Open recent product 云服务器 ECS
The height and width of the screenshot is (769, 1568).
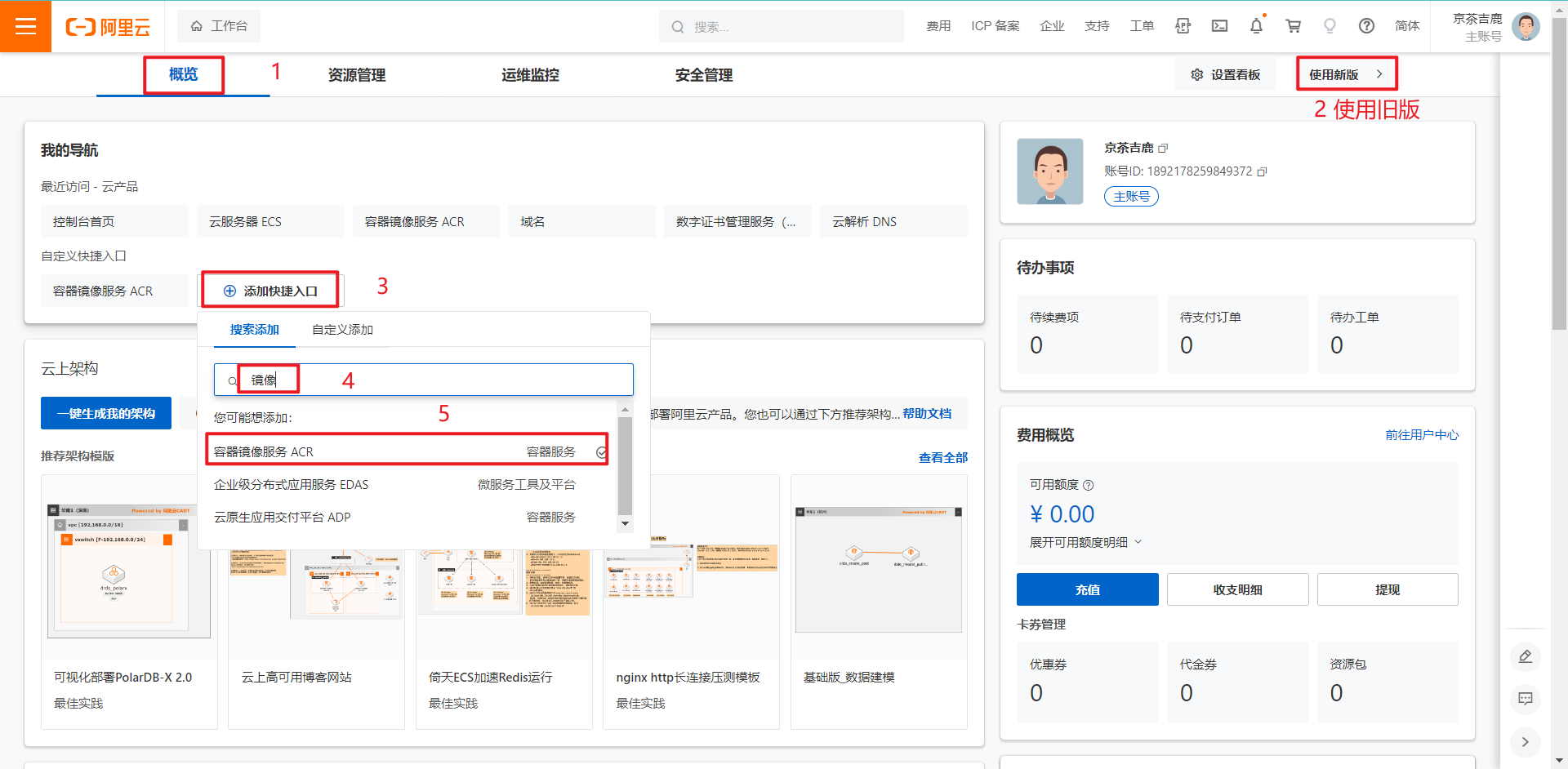coord(270,221)
